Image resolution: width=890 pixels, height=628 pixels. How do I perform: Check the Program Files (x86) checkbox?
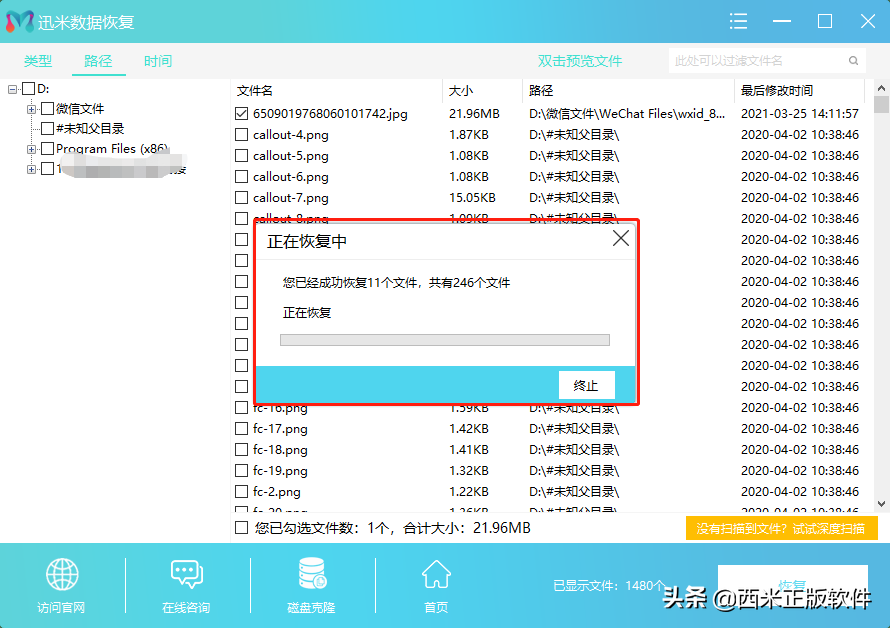(48, 149)
